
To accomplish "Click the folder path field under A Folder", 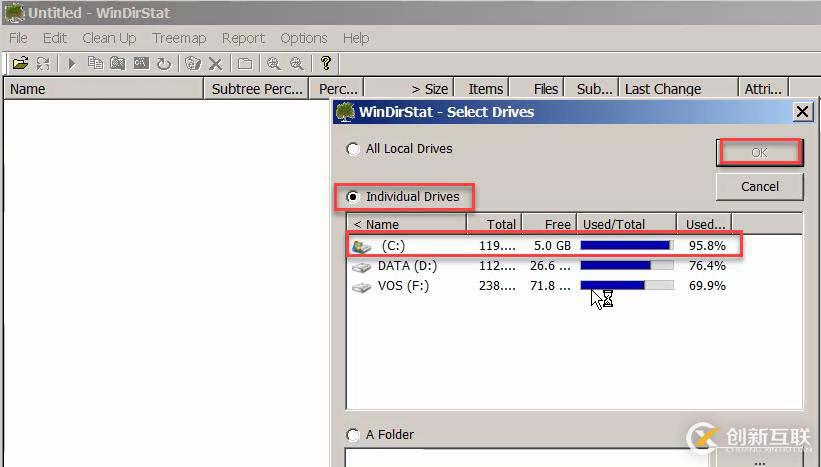I will pos(529,458).
